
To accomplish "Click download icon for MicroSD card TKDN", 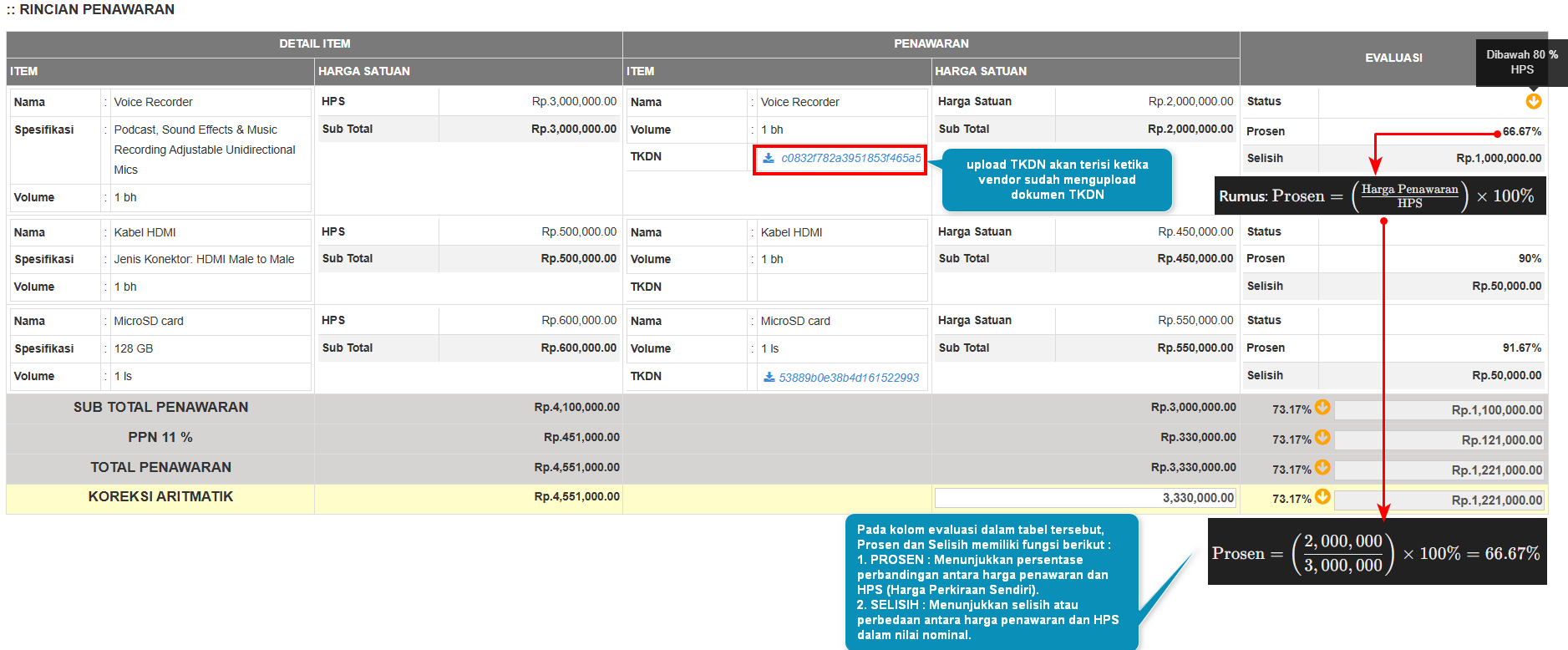I will (769, 378).
